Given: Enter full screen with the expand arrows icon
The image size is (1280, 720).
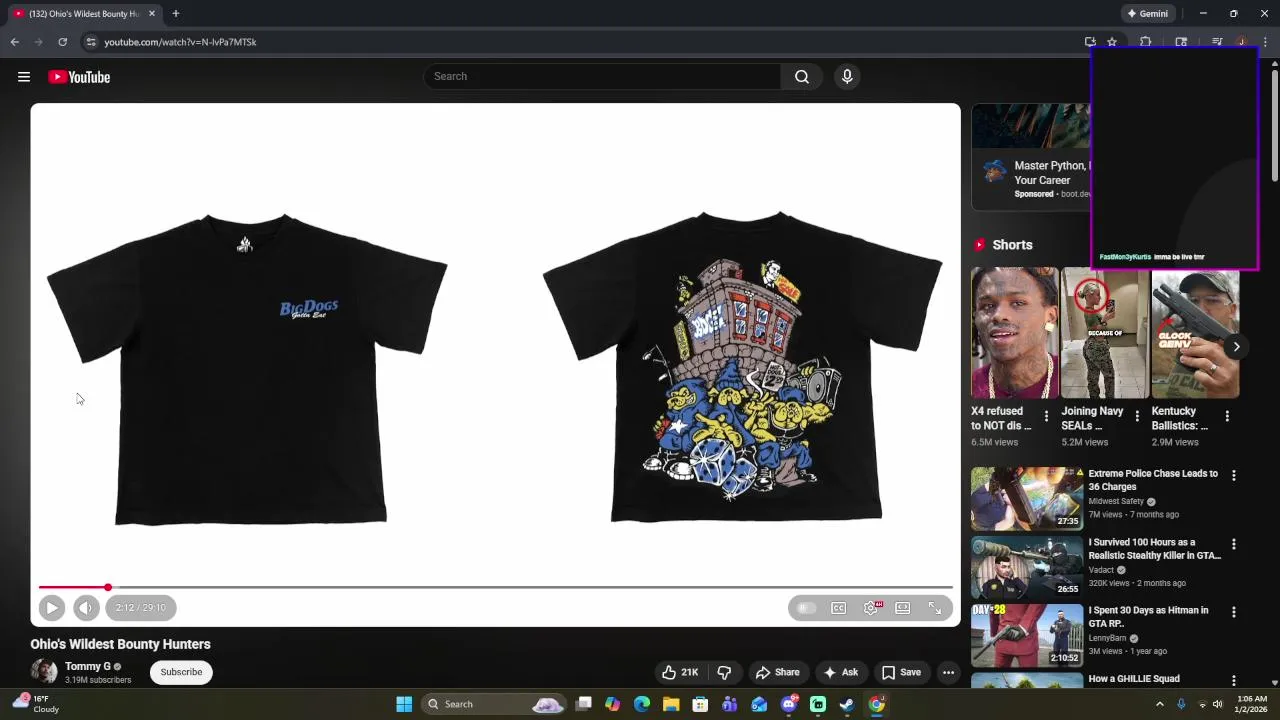Looking at the screenshot, I should 935,608.
